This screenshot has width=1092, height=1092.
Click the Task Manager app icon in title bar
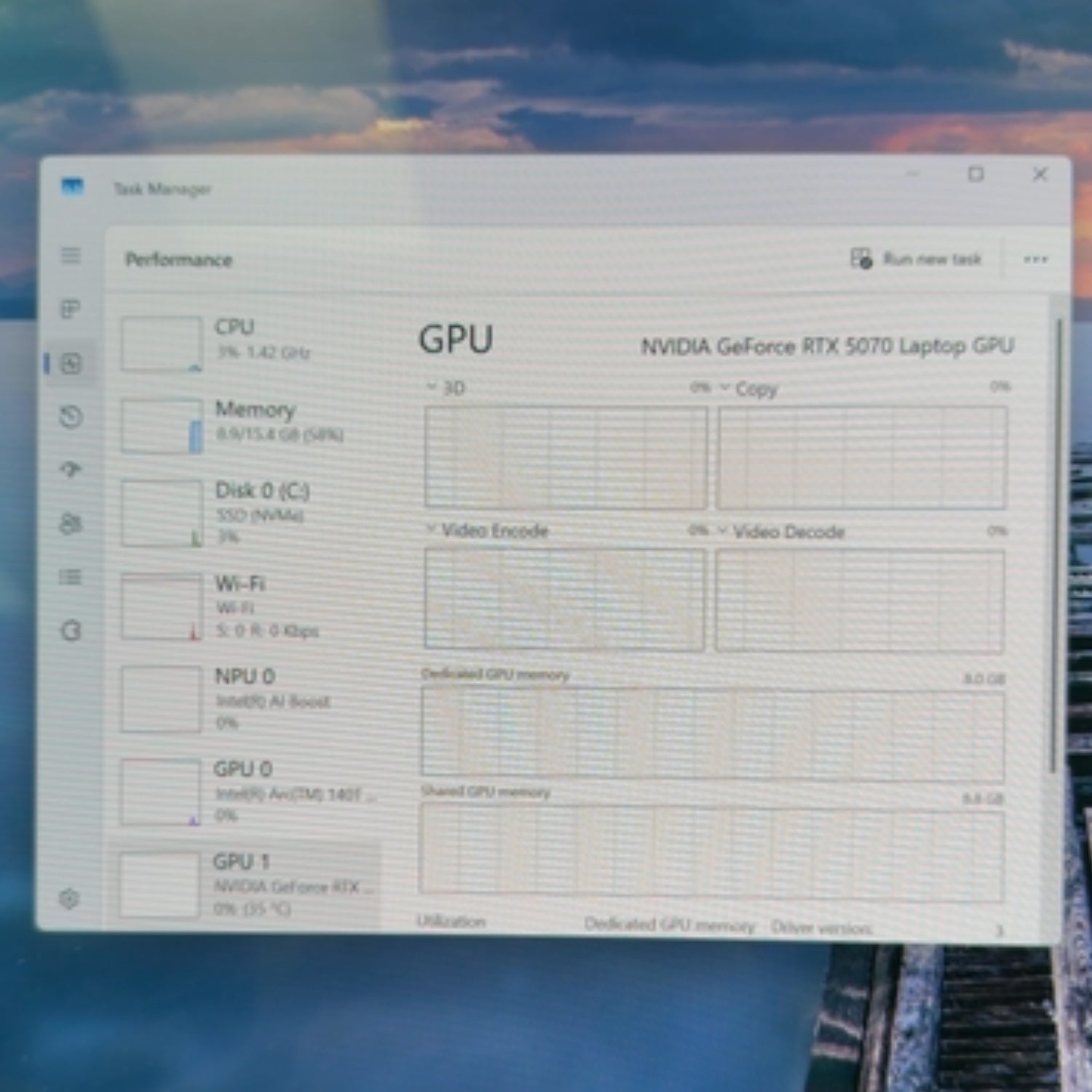click(72, 188)
